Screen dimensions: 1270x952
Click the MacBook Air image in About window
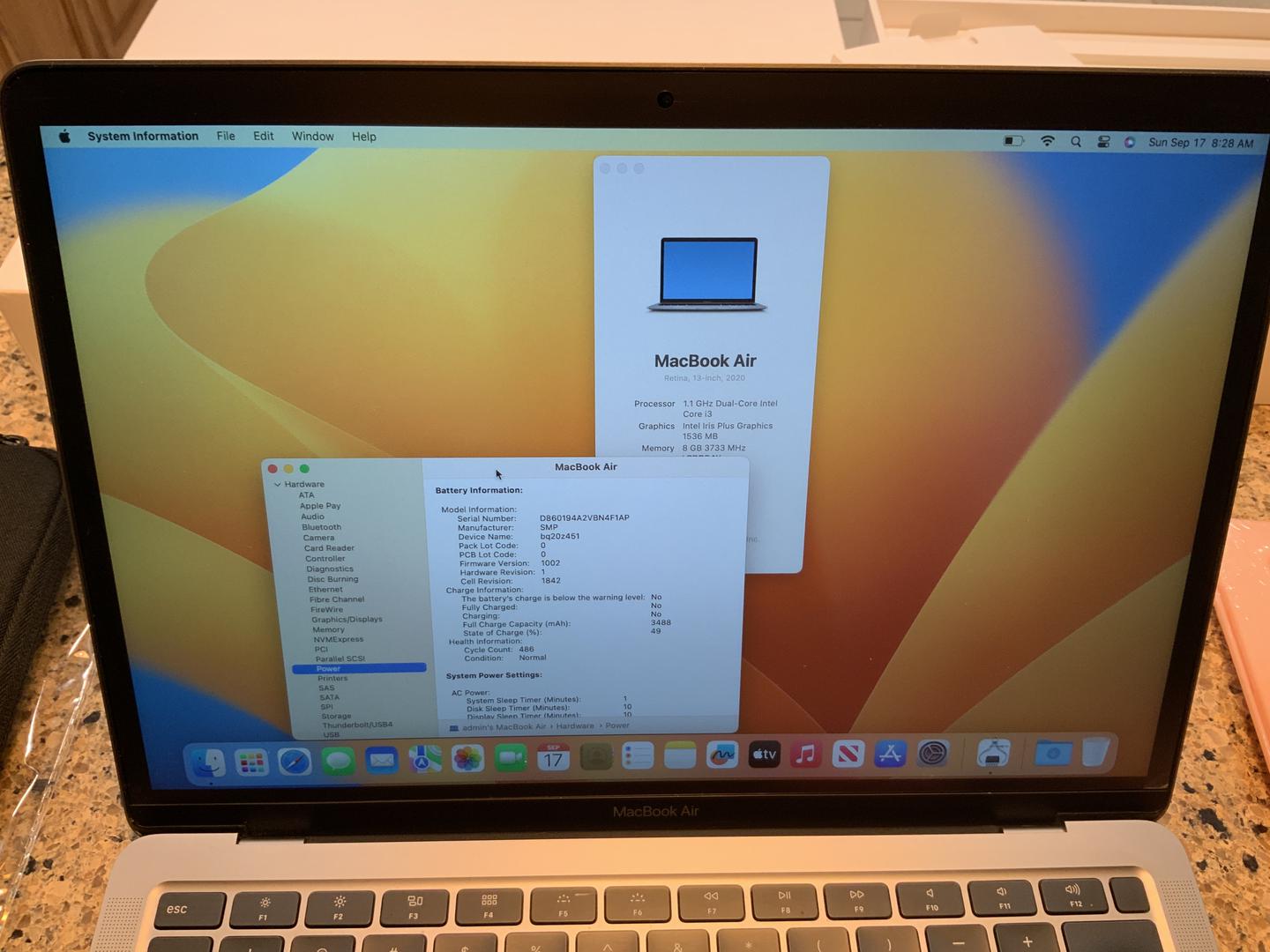tap(707, 275)
